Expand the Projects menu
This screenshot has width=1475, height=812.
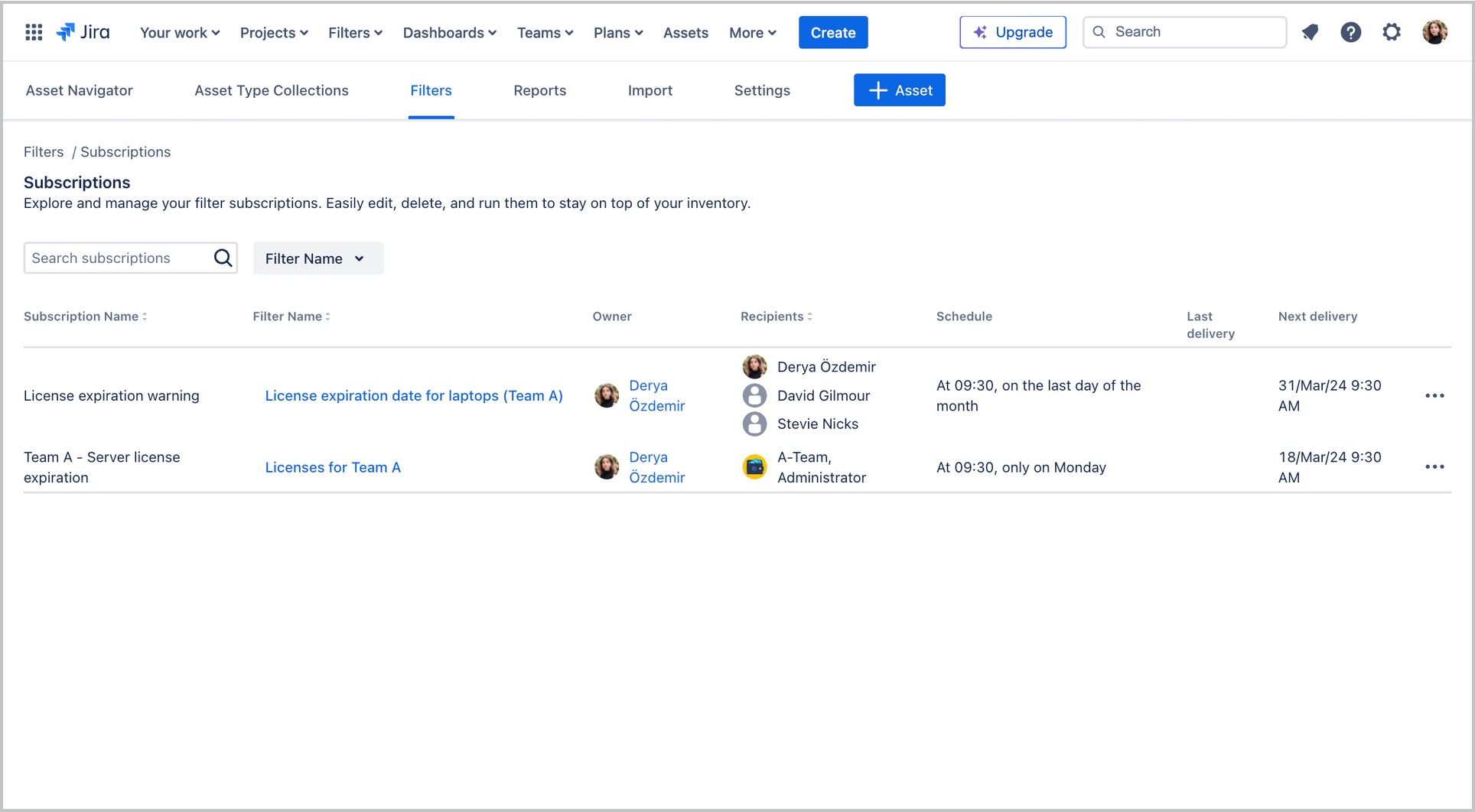pyautogui.click(x=274, y=33)
